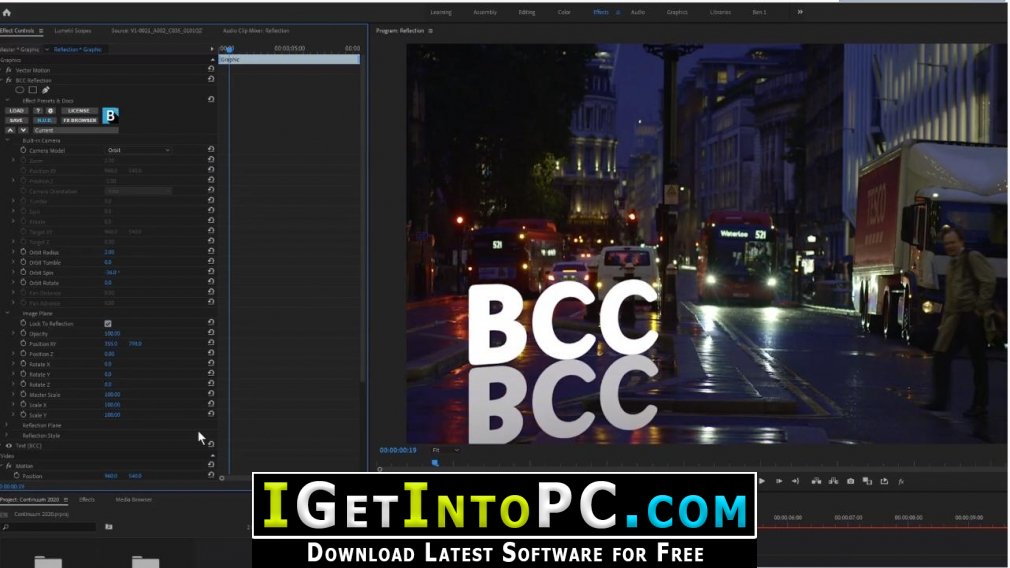Open the Fit zoom level dropdown
1010x568 pixels.
446,450
